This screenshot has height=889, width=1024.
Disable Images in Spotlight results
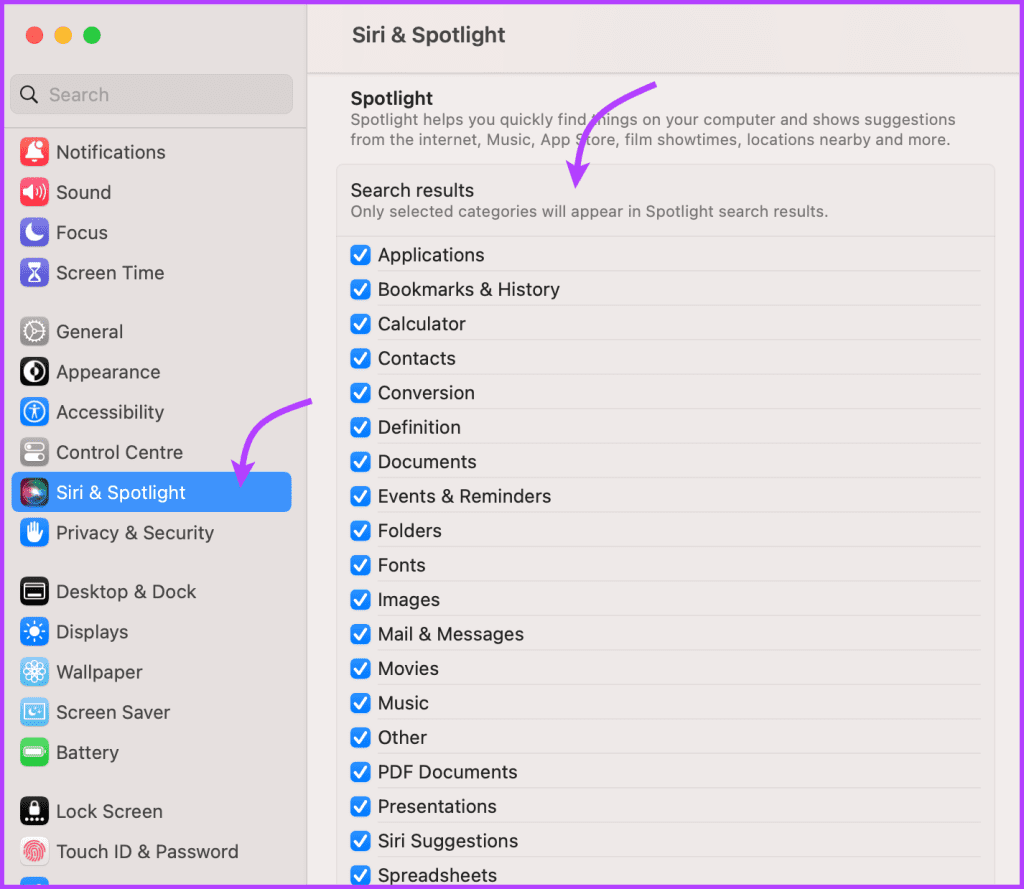coord(360,600)
